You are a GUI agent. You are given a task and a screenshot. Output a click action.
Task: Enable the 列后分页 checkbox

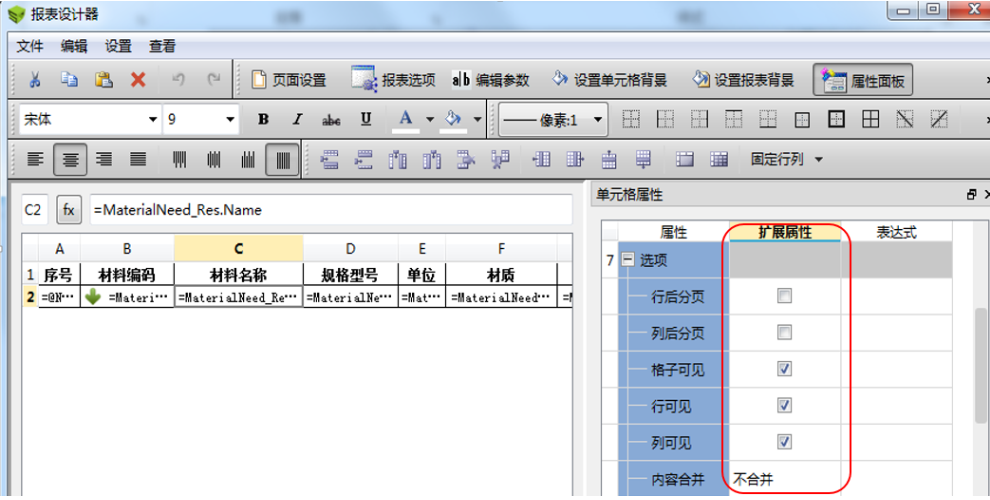784,332
